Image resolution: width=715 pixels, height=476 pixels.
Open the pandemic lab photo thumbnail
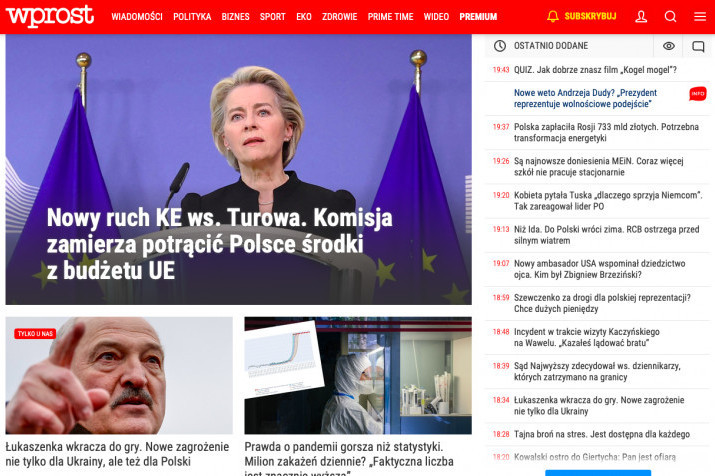click(358, 375)
